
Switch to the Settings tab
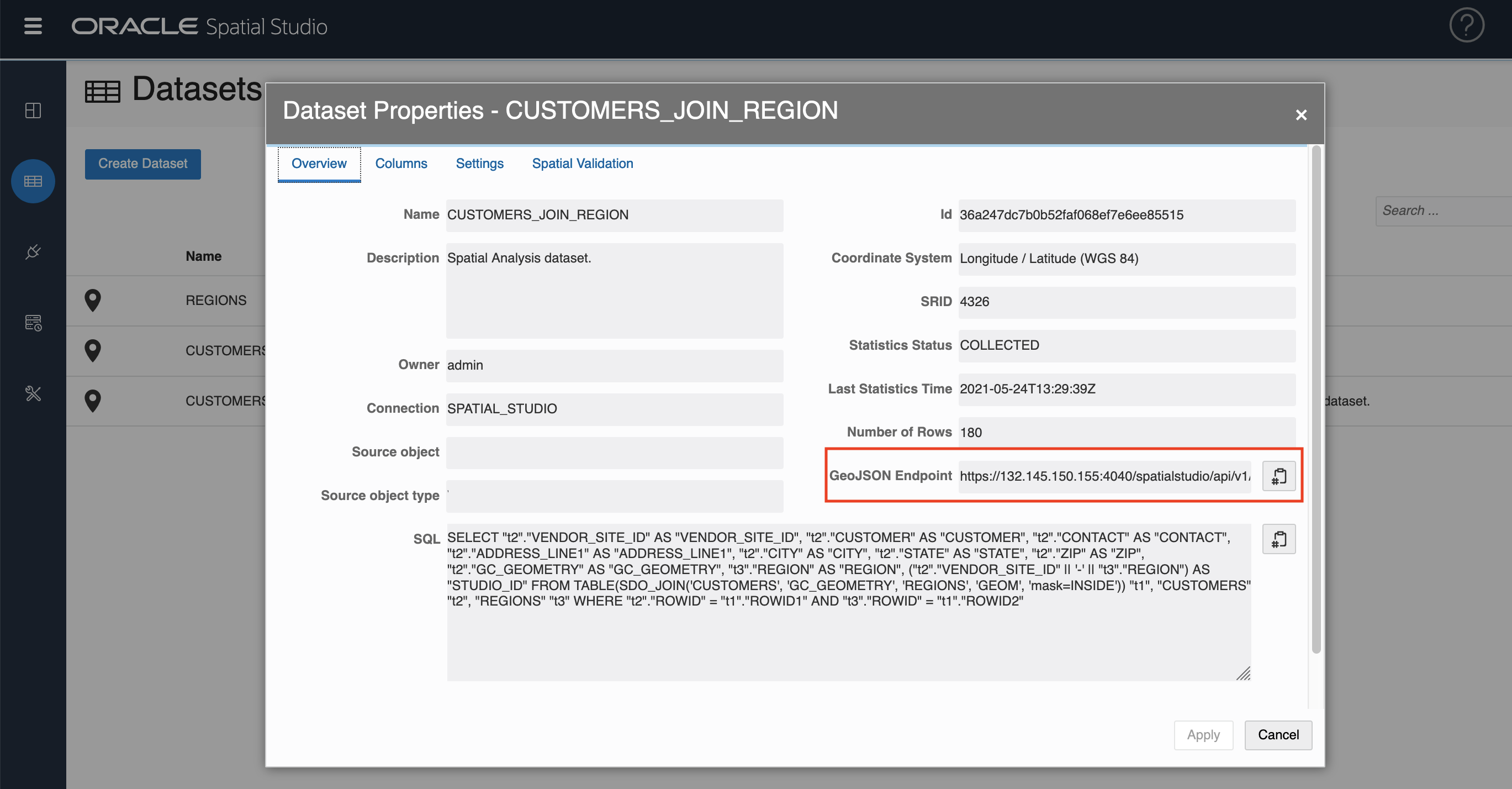tap(479, 163)
